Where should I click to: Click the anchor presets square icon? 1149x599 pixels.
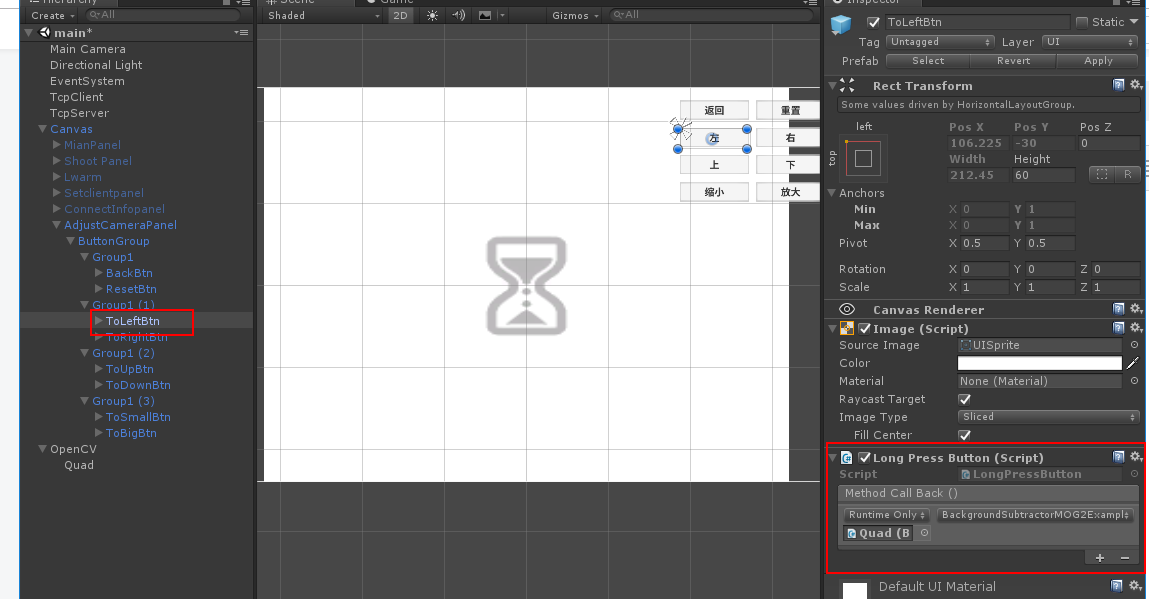tap(863, 158)
